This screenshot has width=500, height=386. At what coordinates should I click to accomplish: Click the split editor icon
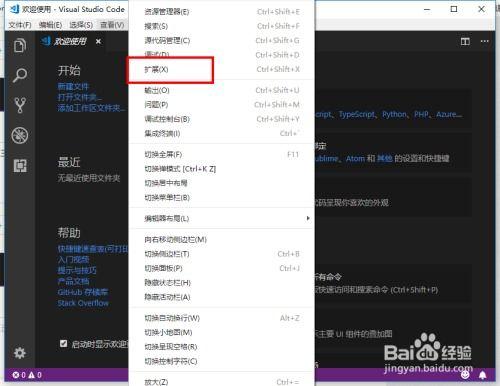pyautogui.click(x=465, y=41)
